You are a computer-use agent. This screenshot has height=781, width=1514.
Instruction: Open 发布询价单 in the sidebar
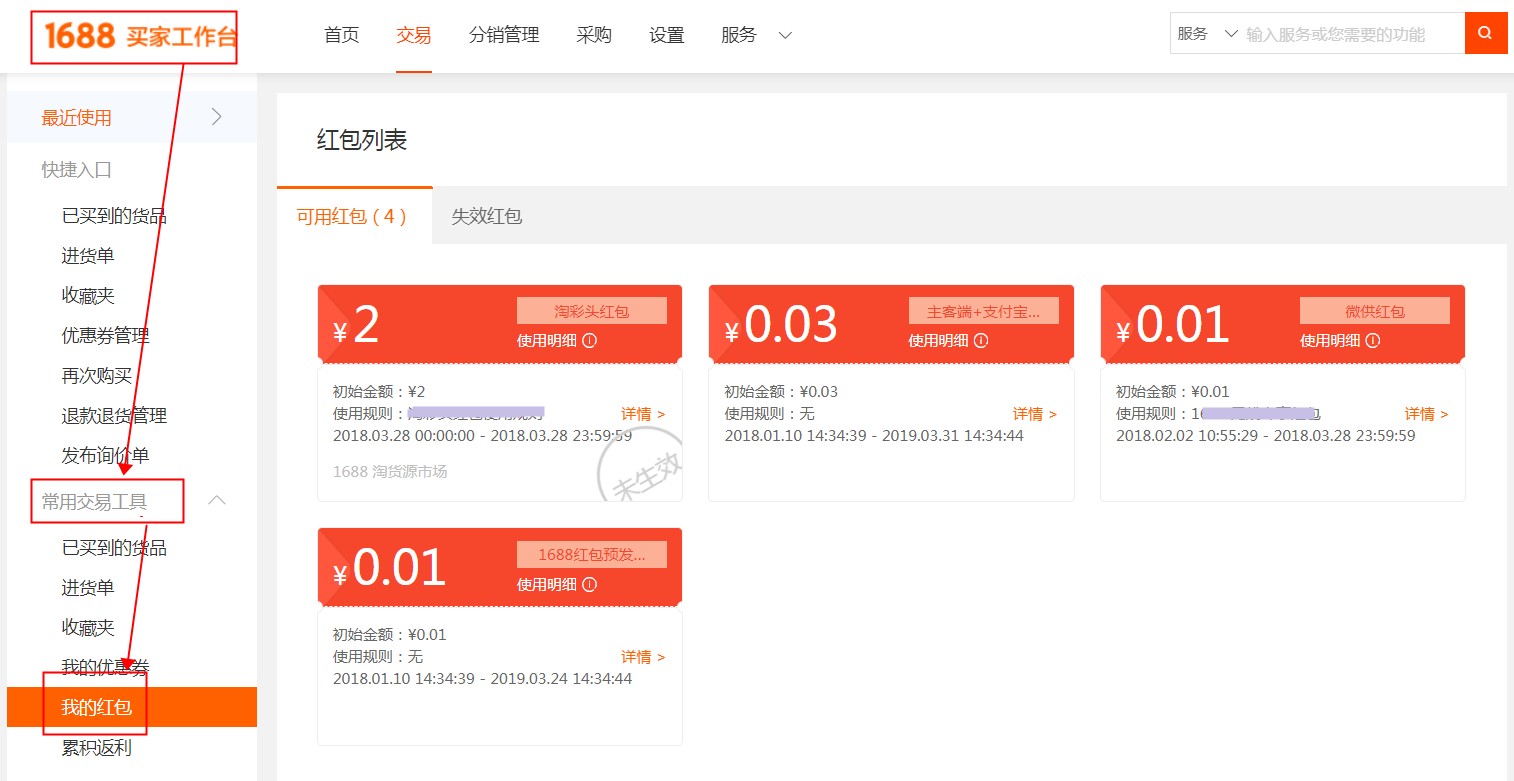pos(105,455)
